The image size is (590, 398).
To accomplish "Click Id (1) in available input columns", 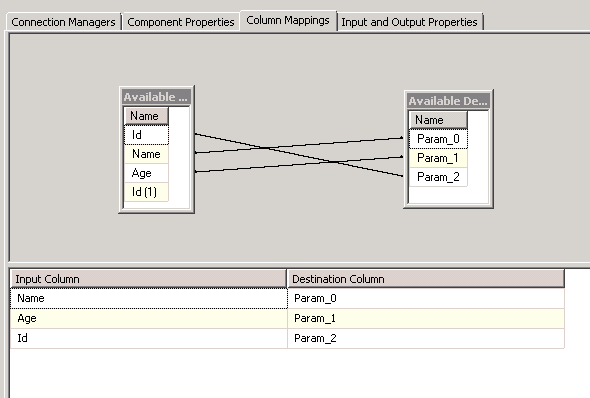I will click(x=146, y=192).
